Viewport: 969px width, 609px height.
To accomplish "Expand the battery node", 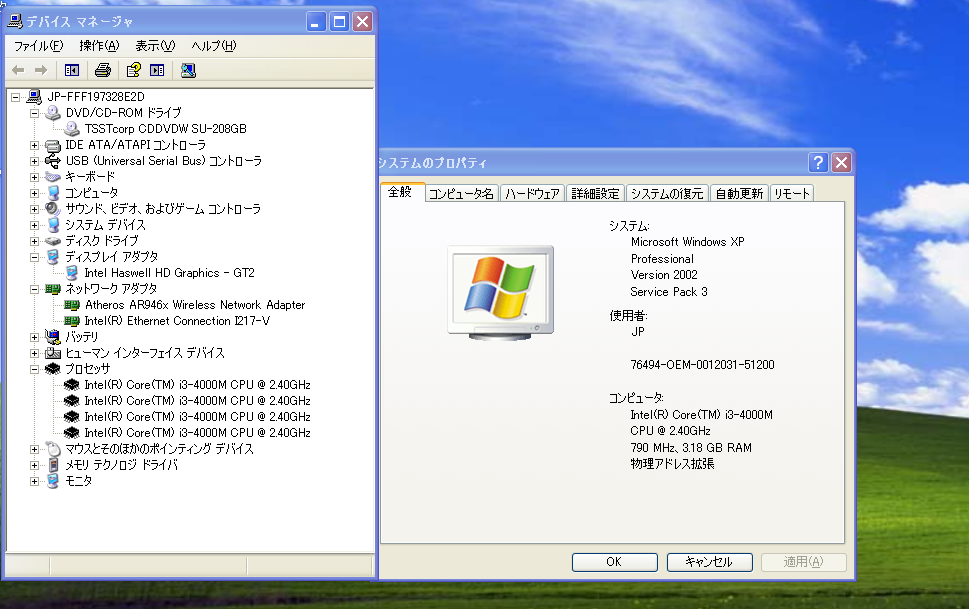I will tap(34, 338).
